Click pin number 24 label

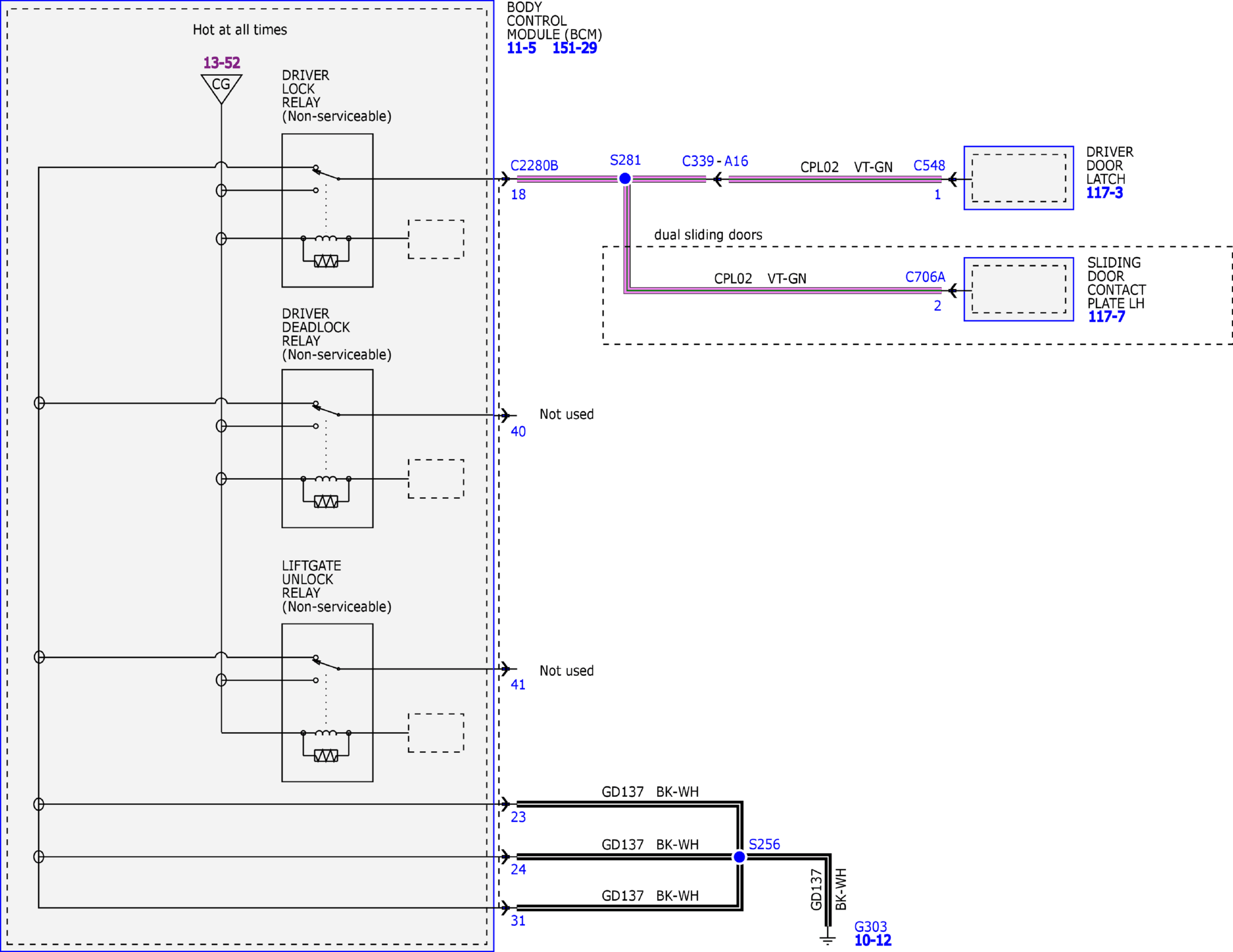click(518, 869)
